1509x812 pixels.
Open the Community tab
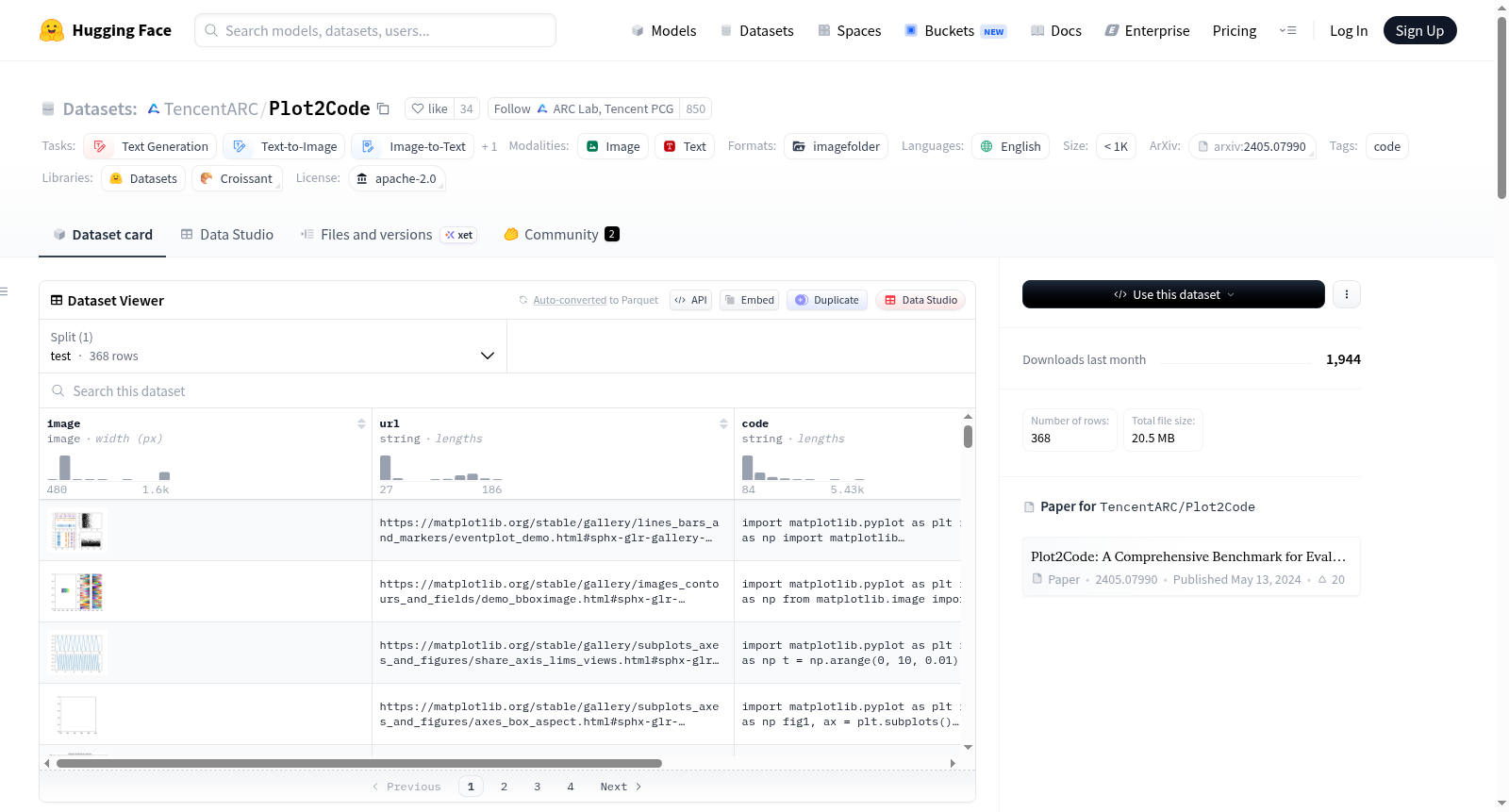pos(561,235)
